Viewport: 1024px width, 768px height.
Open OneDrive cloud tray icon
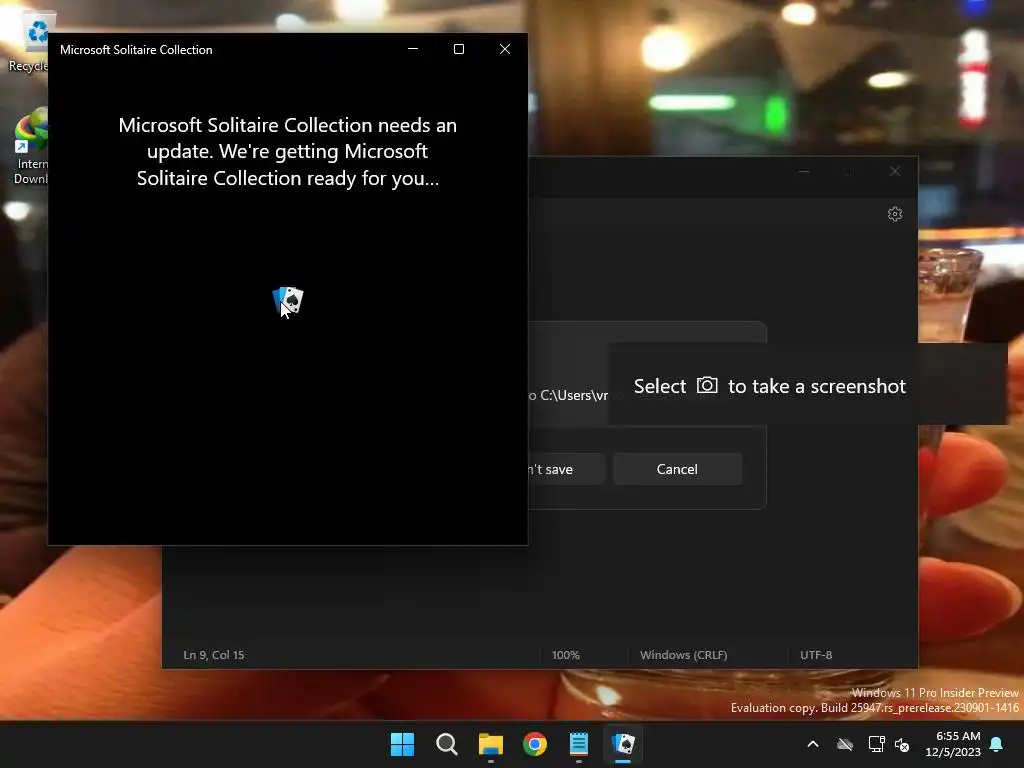pos(845,744)
